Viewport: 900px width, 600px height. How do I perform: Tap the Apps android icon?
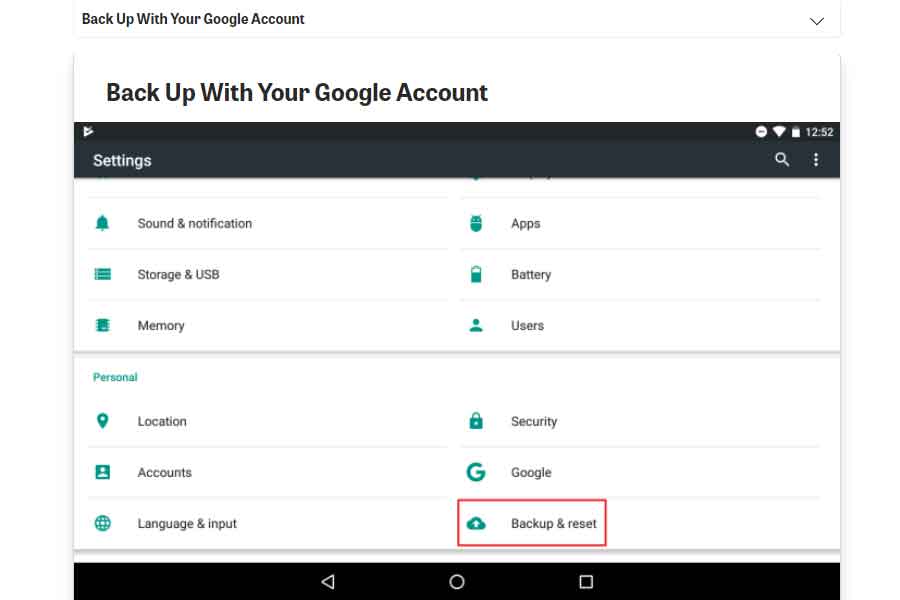476,224
